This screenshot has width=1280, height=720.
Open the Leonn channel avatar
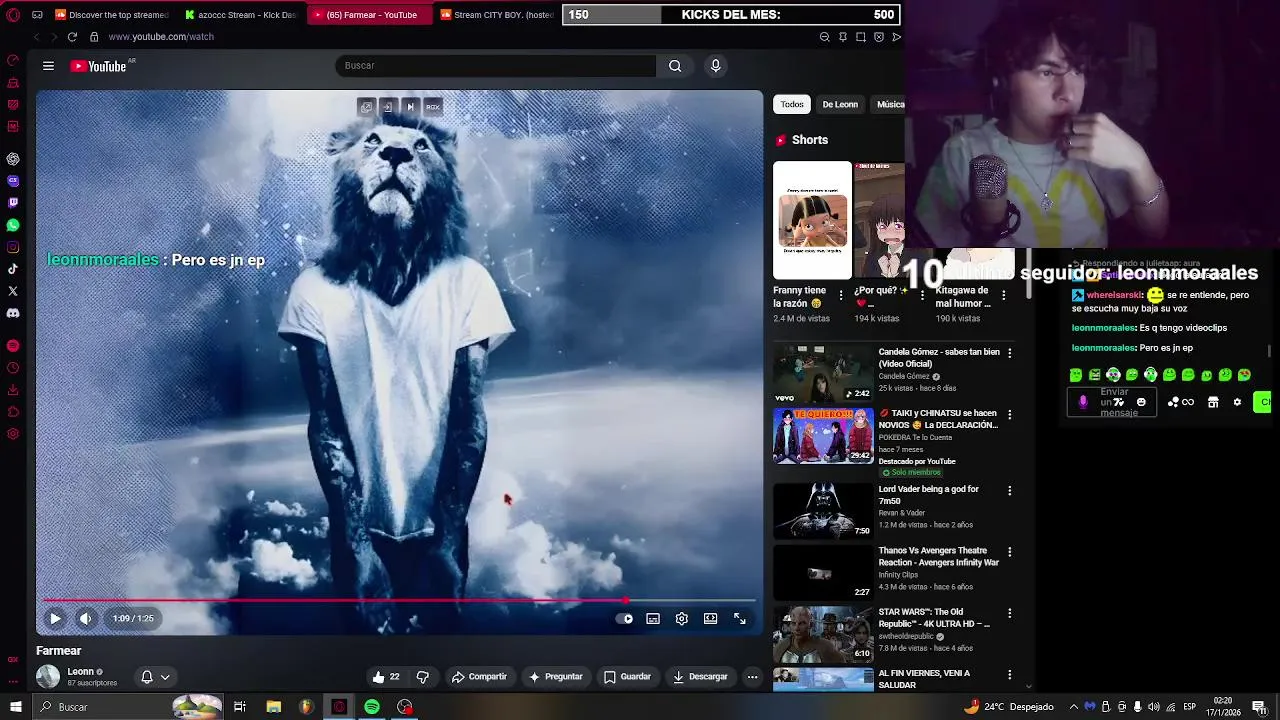click(x=48, y=677)
